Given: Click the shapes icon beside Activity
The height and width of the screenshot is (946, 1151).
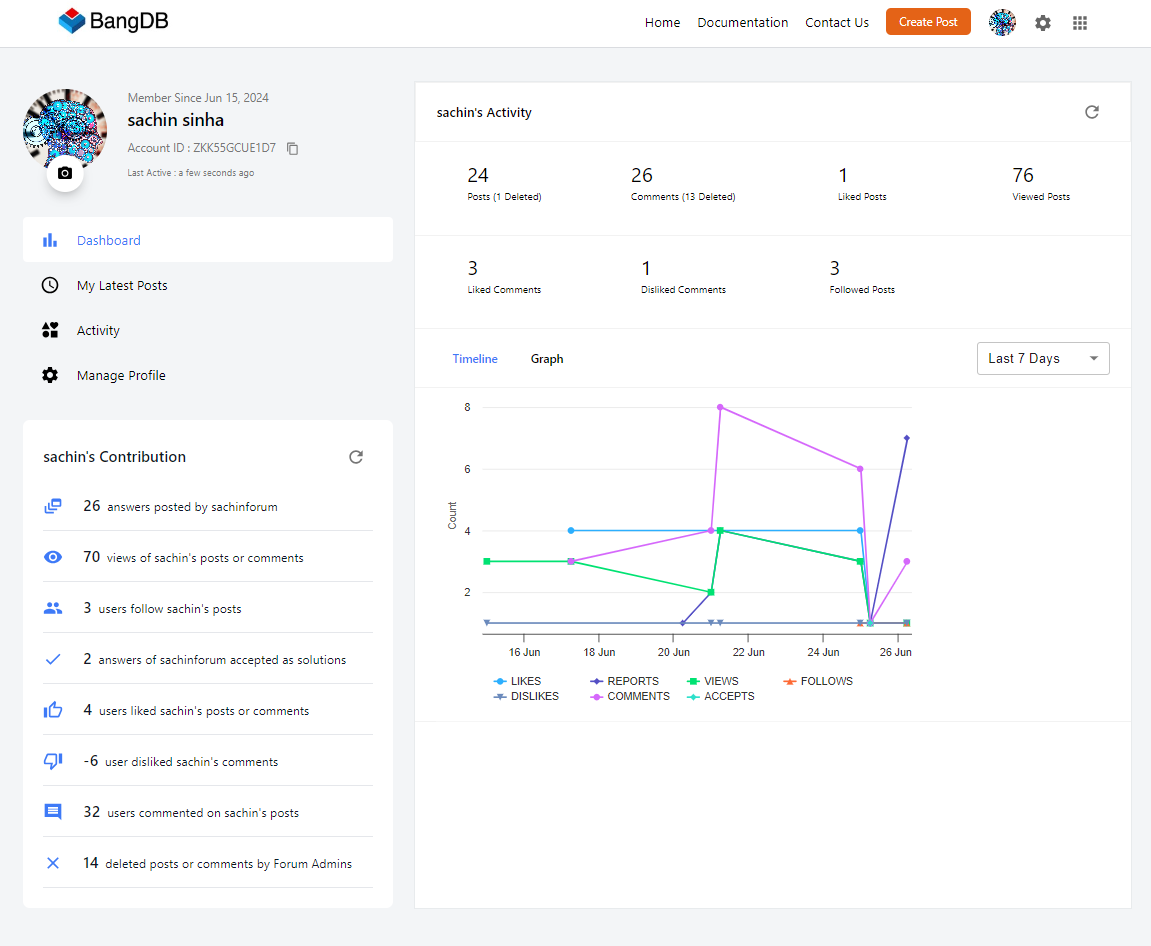Looking at the screenshot, I should click(50, 330).
